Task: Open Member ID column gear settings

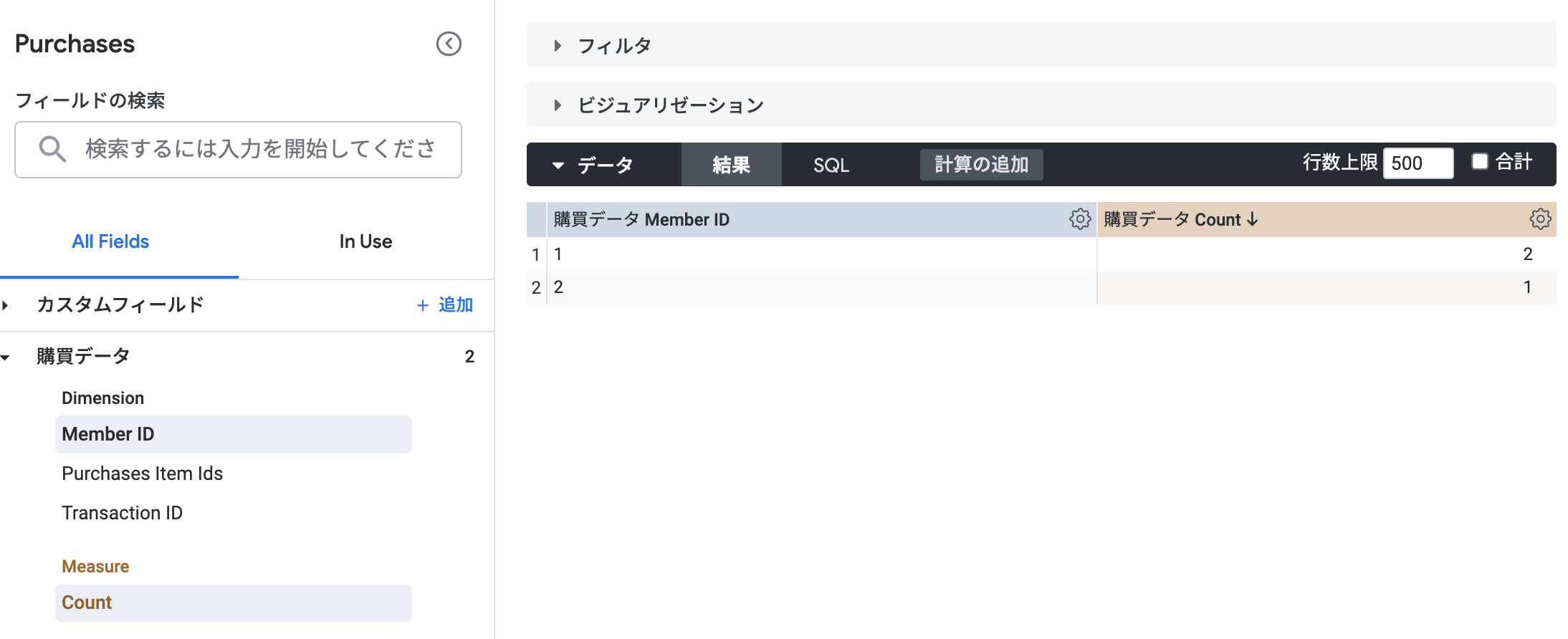Action: coord(1080,219)
